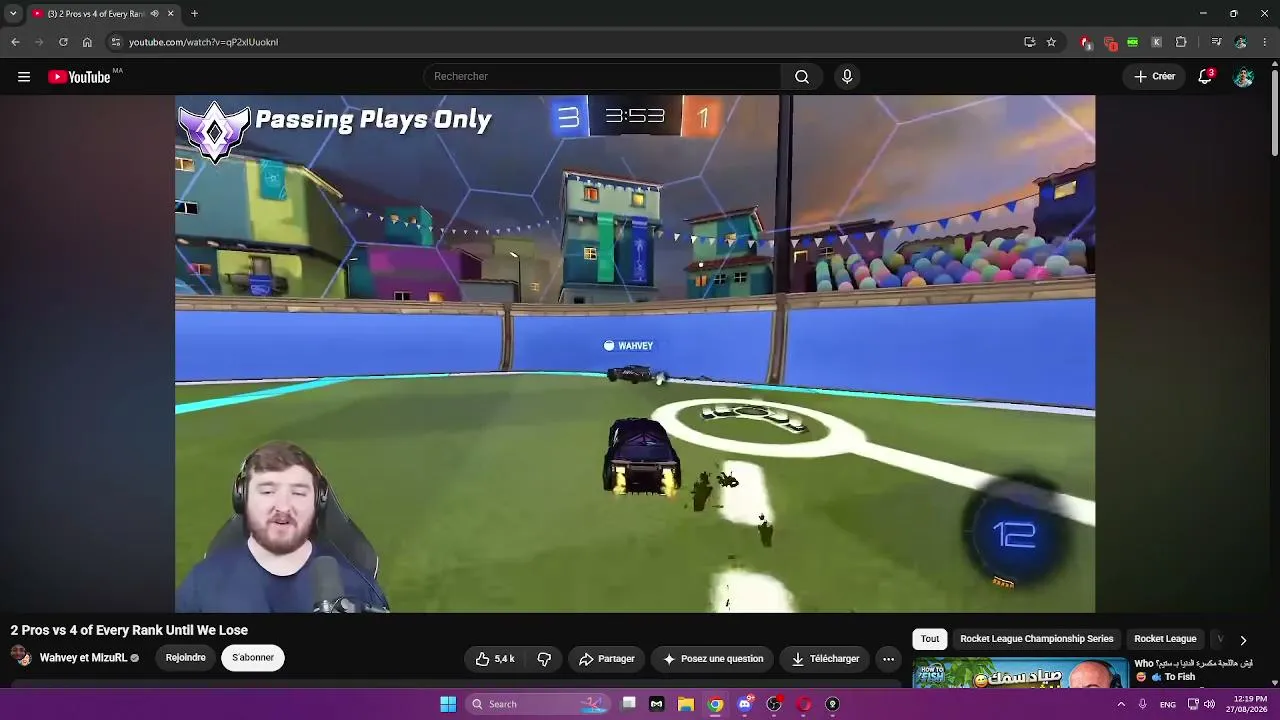Open OBS Studio from the taskbar
This screenshot has width=1280, height=720.
click(774, 704)
